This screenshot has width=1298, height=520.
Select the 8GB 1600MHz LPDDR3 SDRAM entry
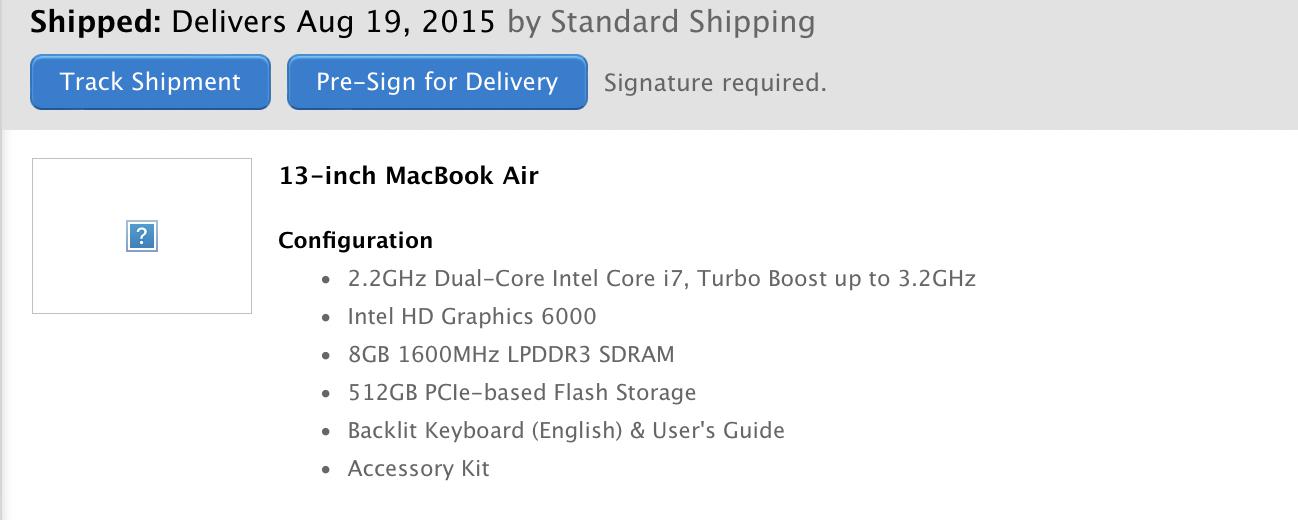pos(511,354)
